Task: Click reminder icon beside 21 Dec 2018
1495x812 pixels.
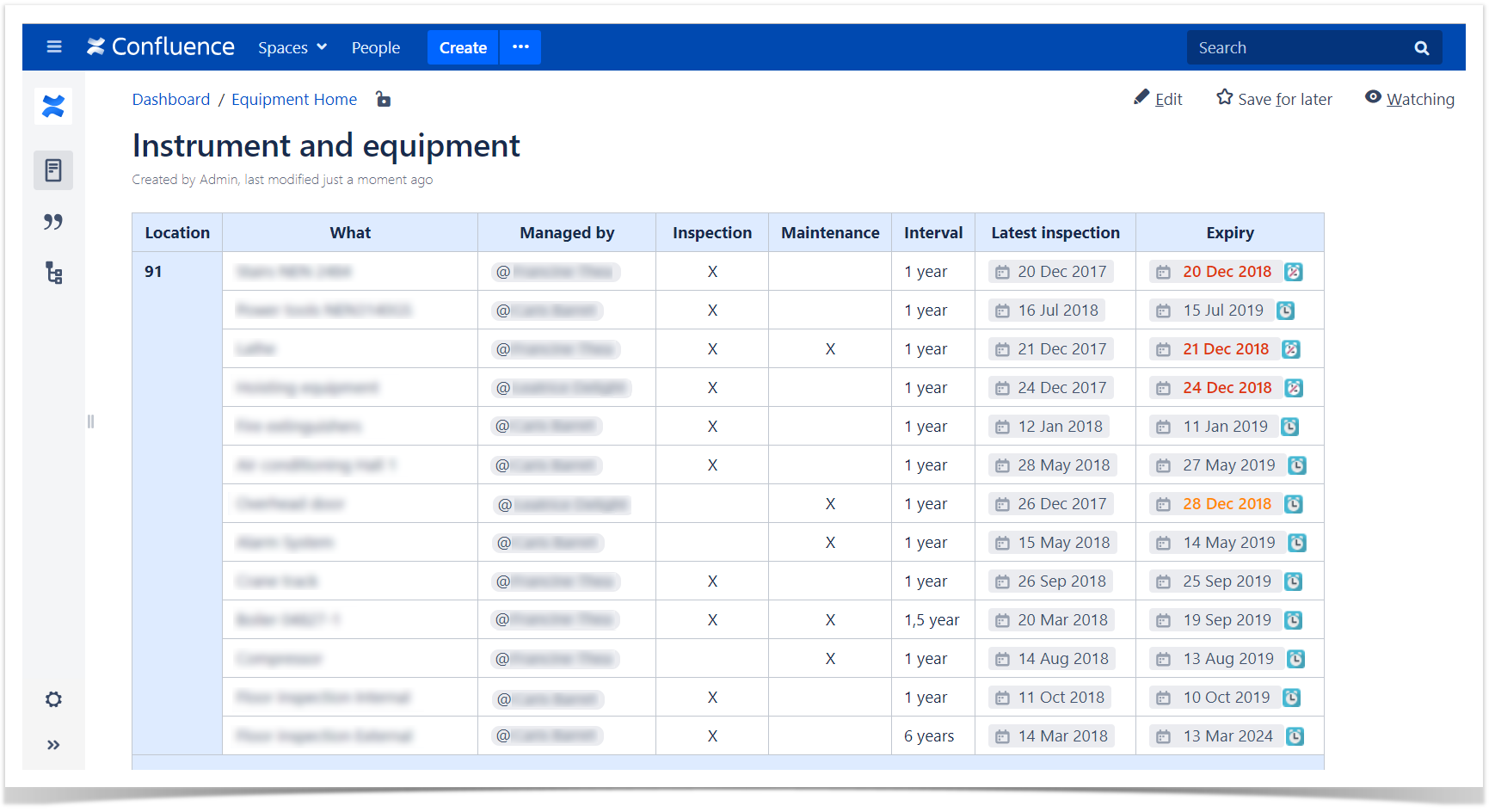Action: [1290, 349]
